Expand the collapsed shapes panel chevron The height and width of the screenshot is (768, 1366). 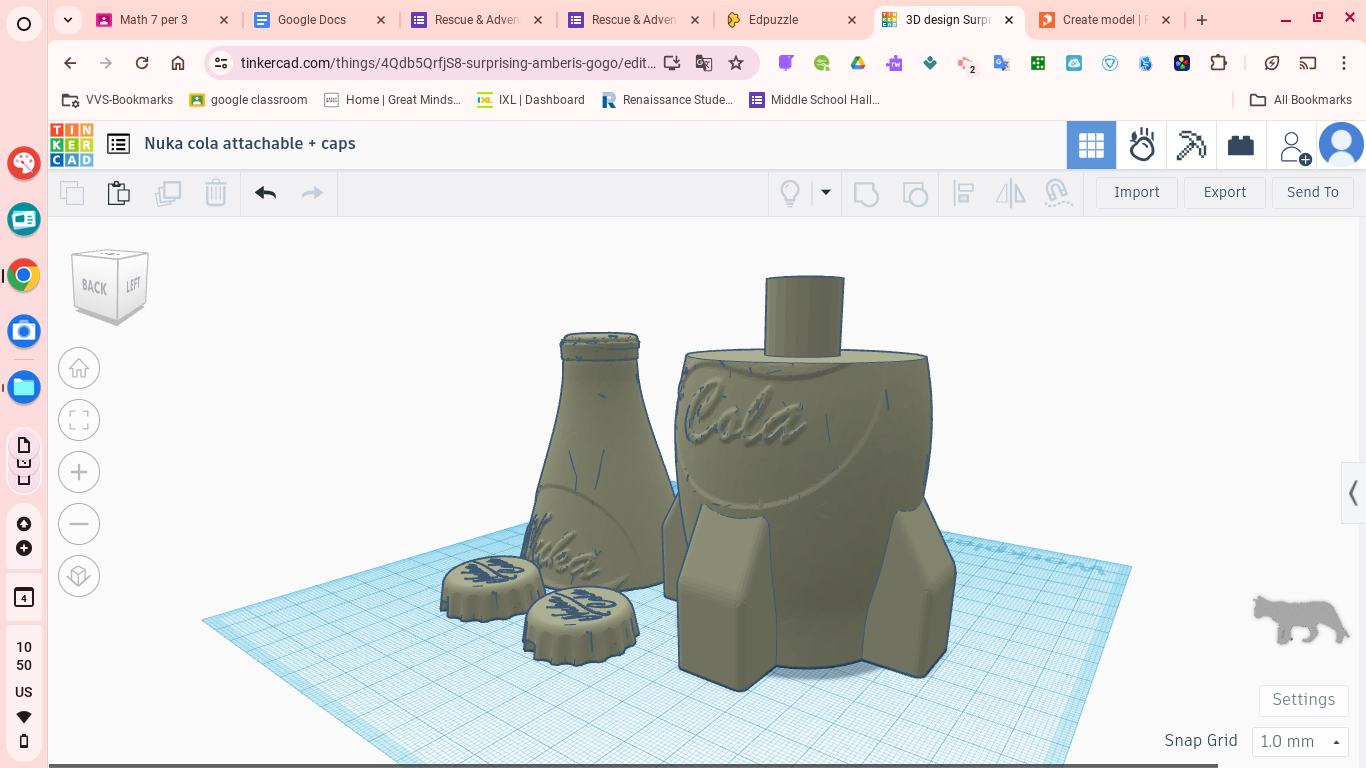1353,493
